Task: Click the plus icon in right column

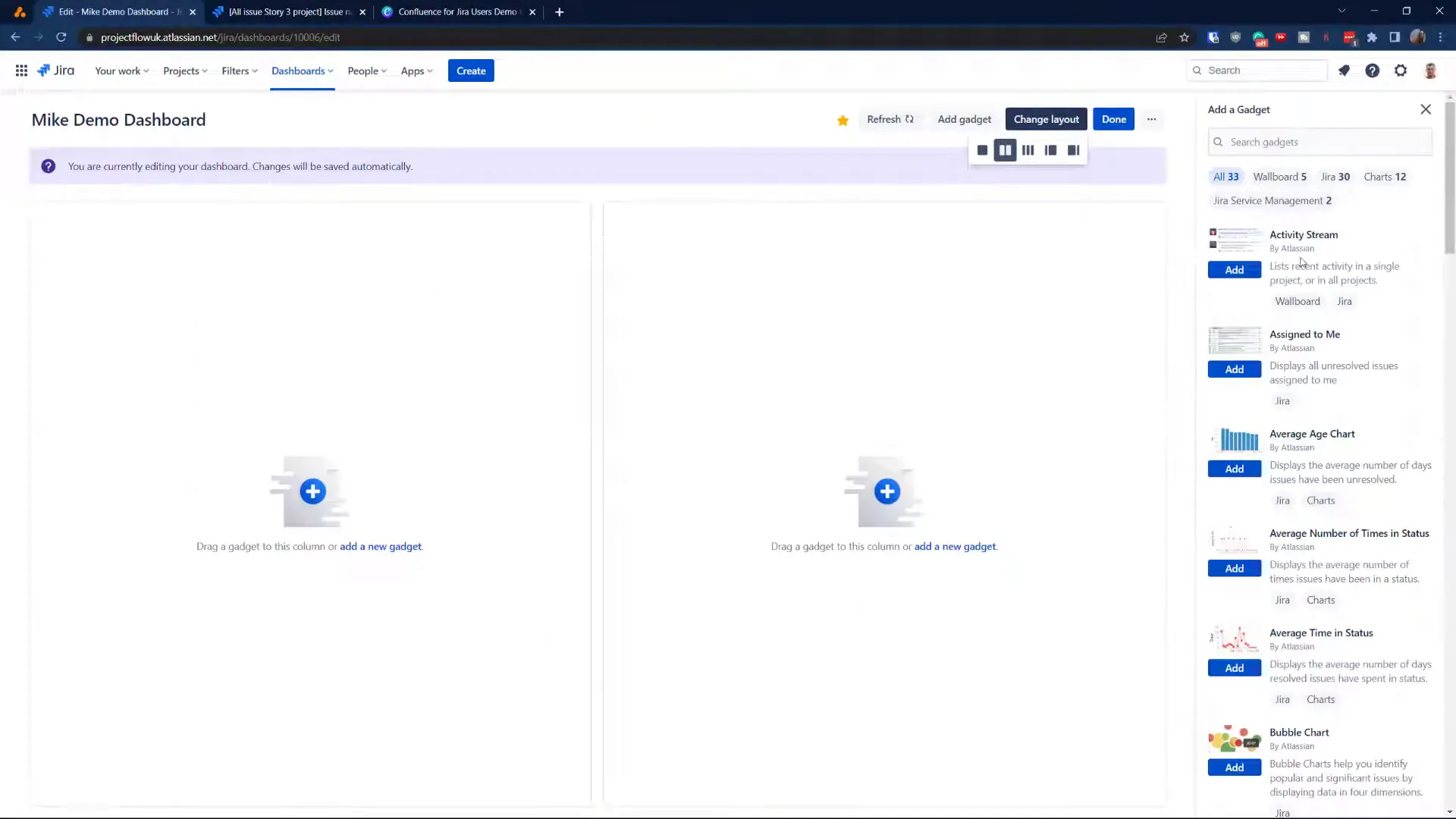Action: (887, 491)
